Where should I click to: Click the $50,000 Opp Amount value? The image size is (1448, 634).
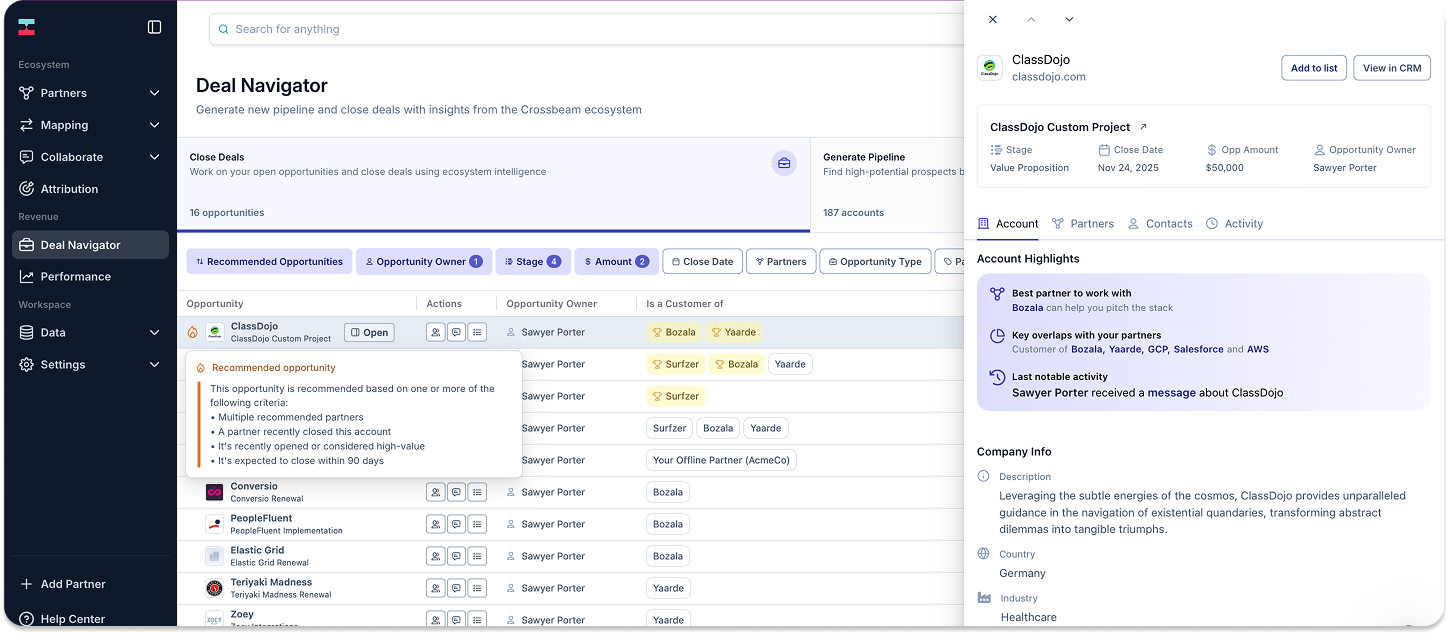(x=1225, y=168)
